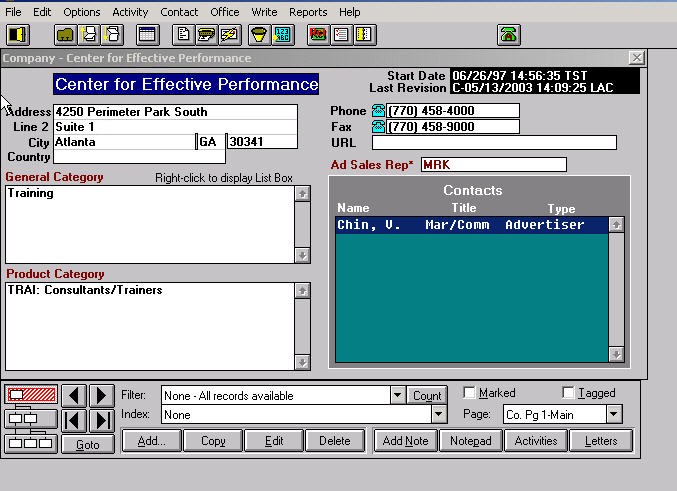Click the olive folder toolbar icon
This screenshot has height=491, width=677.
pyautogui.click(x=65, y=35)
